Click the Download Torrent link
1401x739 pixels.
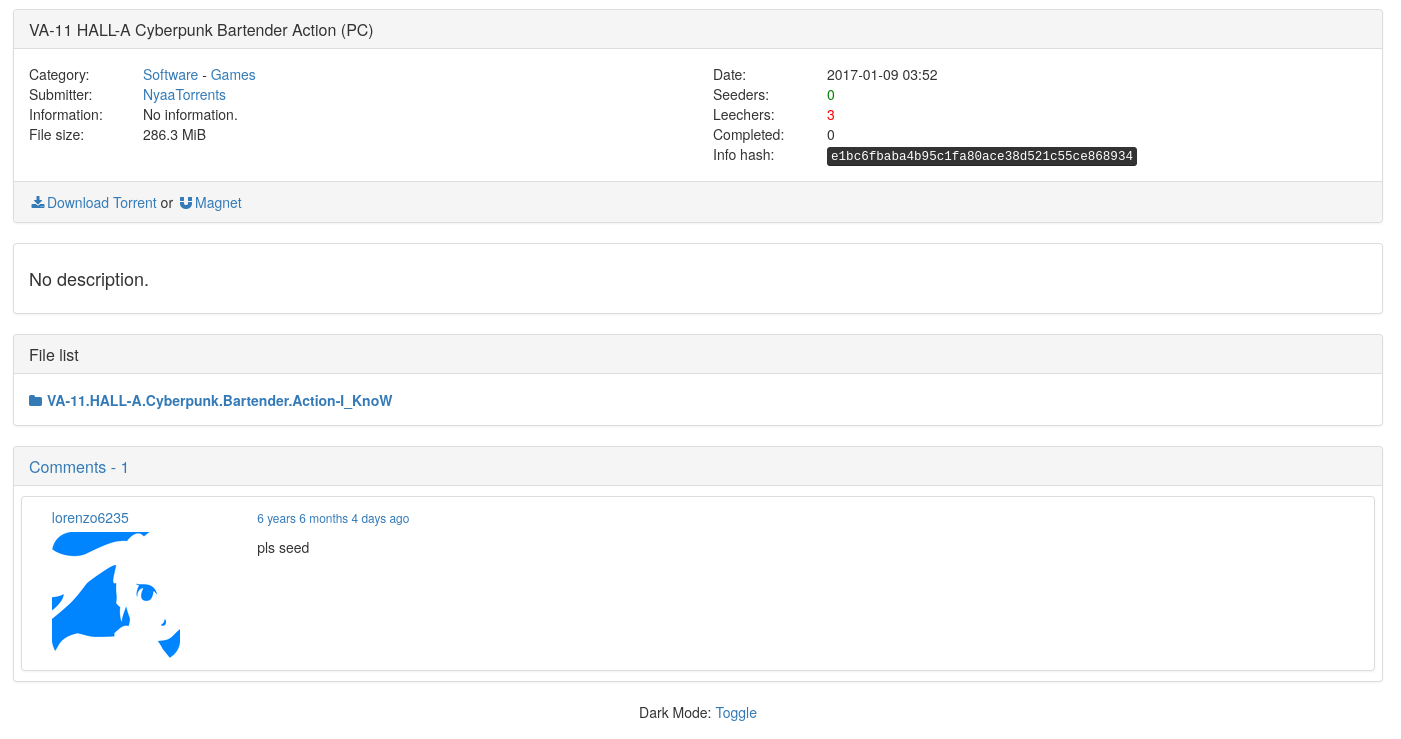(x=102, y=203)
